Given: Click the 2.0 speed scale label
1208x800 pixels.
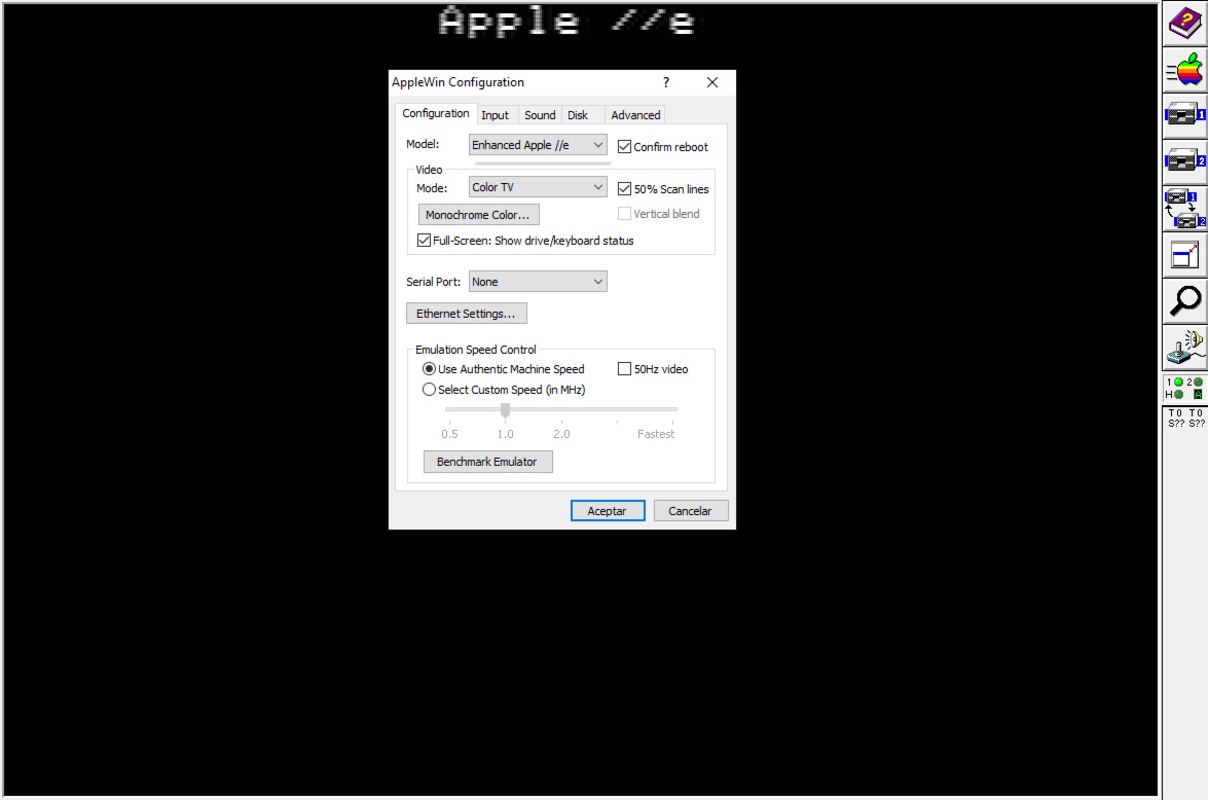Looking at the screenshot, I should pos(561,434).
